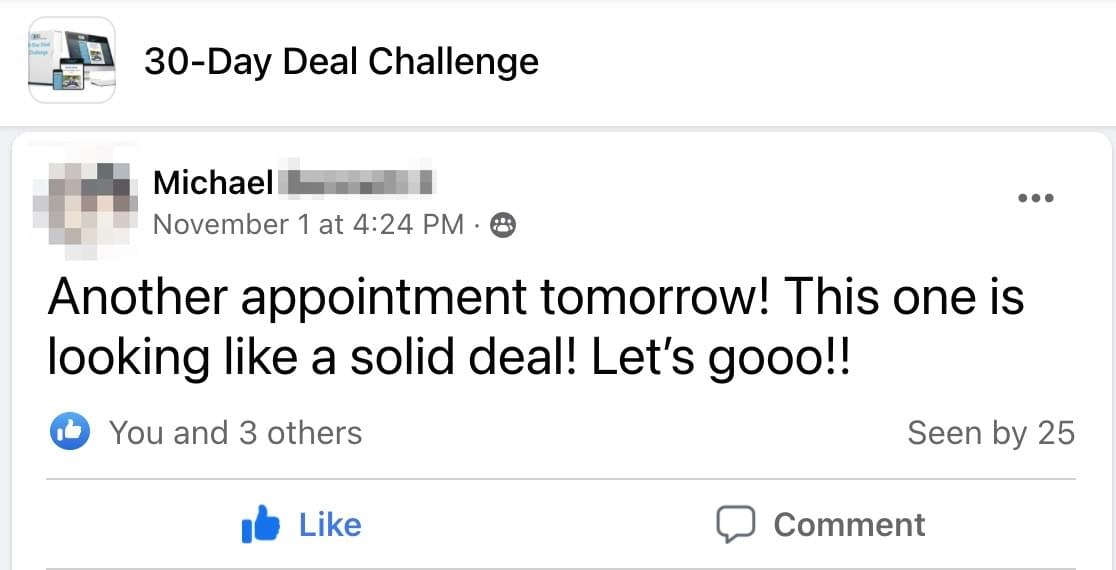
Task: Unlike the post using the Like label
Action: [330, 525]
